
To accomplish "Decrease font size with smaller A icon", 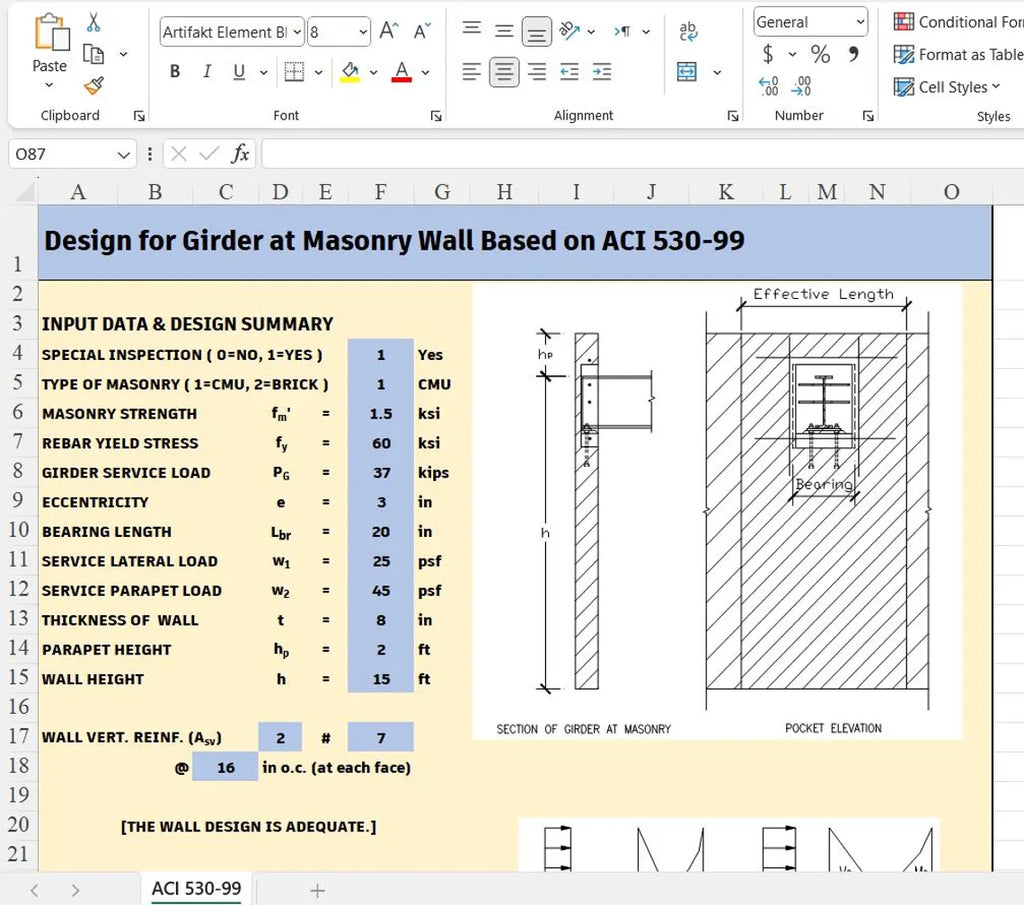I will point(422,31).
